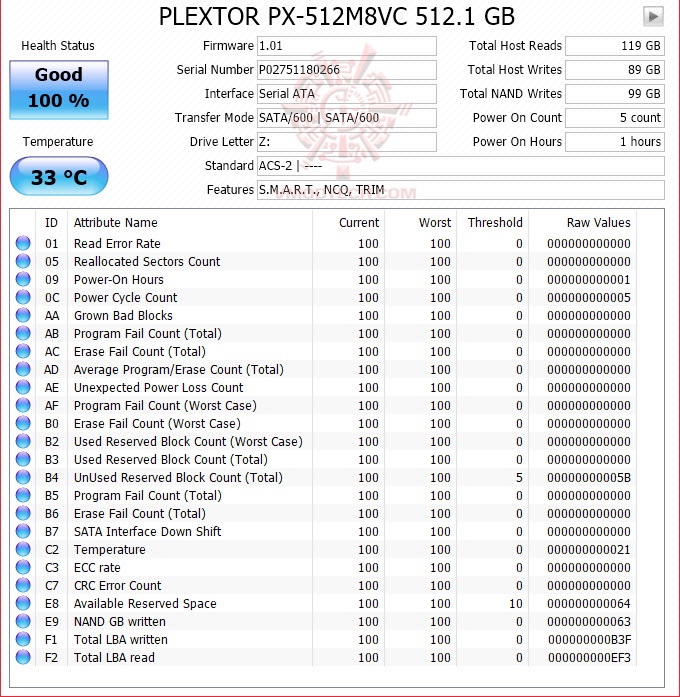Click the Drive Letter field Z:
The width and height of the screenshot is (680, 697).
tap(347, 142)
